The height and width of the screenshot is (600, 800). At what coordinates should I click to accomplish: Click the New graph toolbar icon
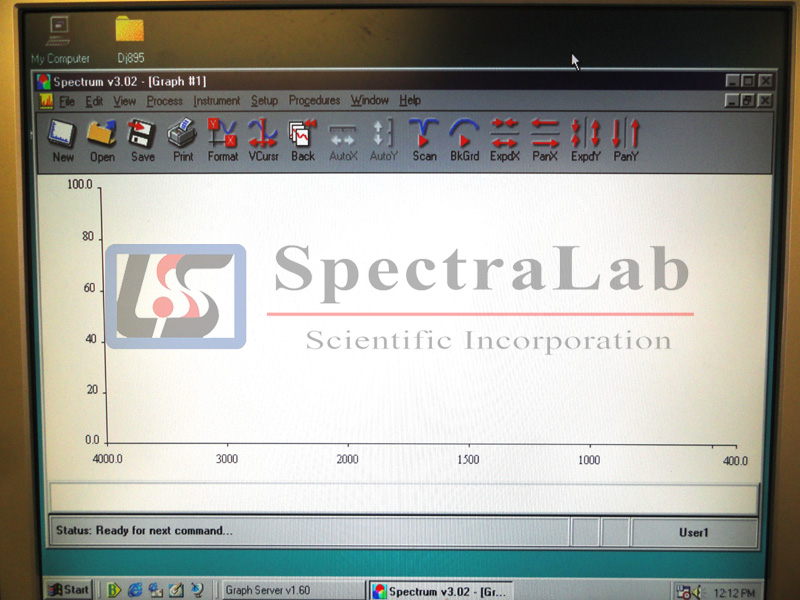[x=62, y=140]
